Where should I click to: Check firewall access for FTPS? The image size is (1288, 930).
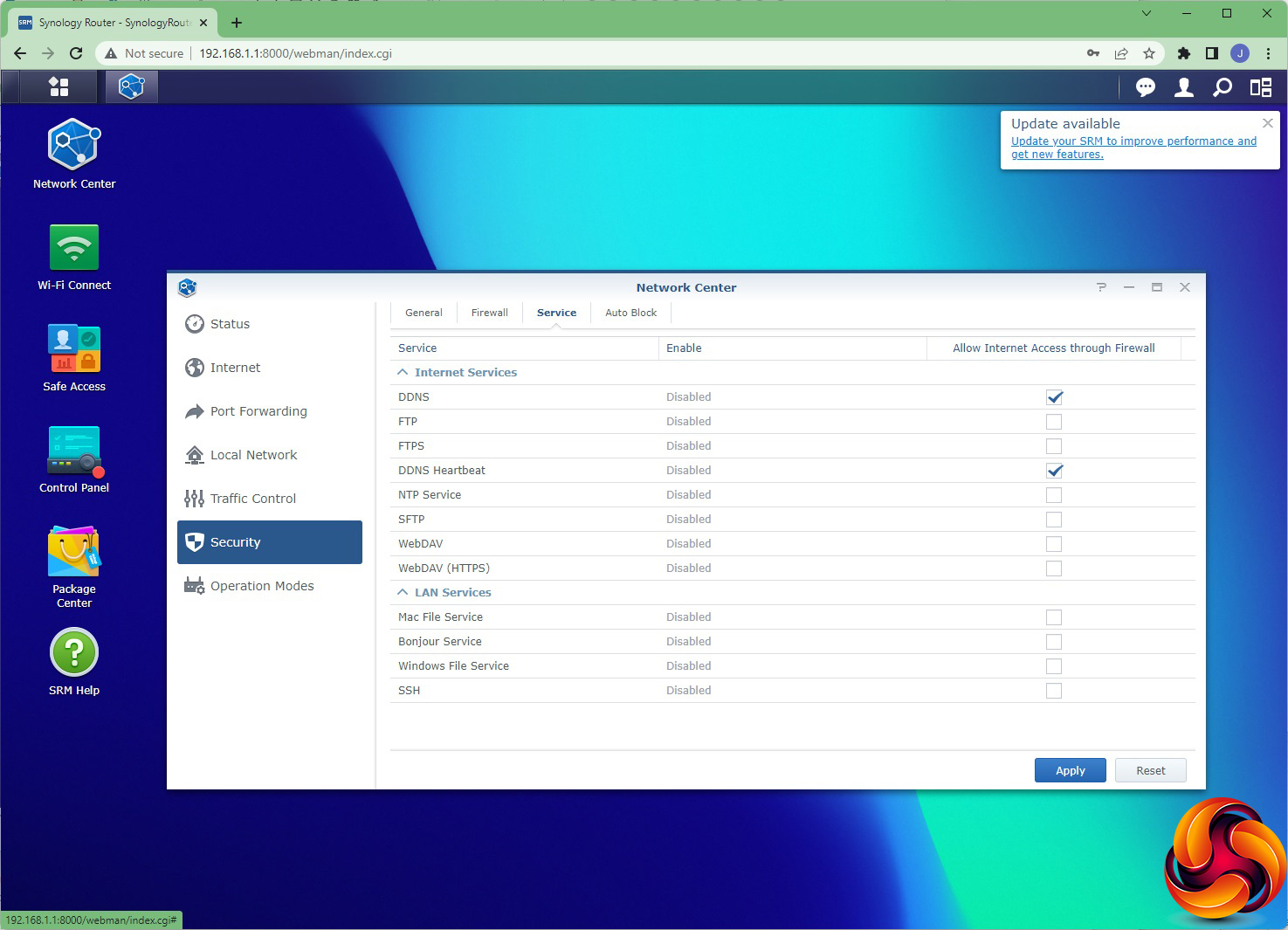click(x=1054, y=446)
